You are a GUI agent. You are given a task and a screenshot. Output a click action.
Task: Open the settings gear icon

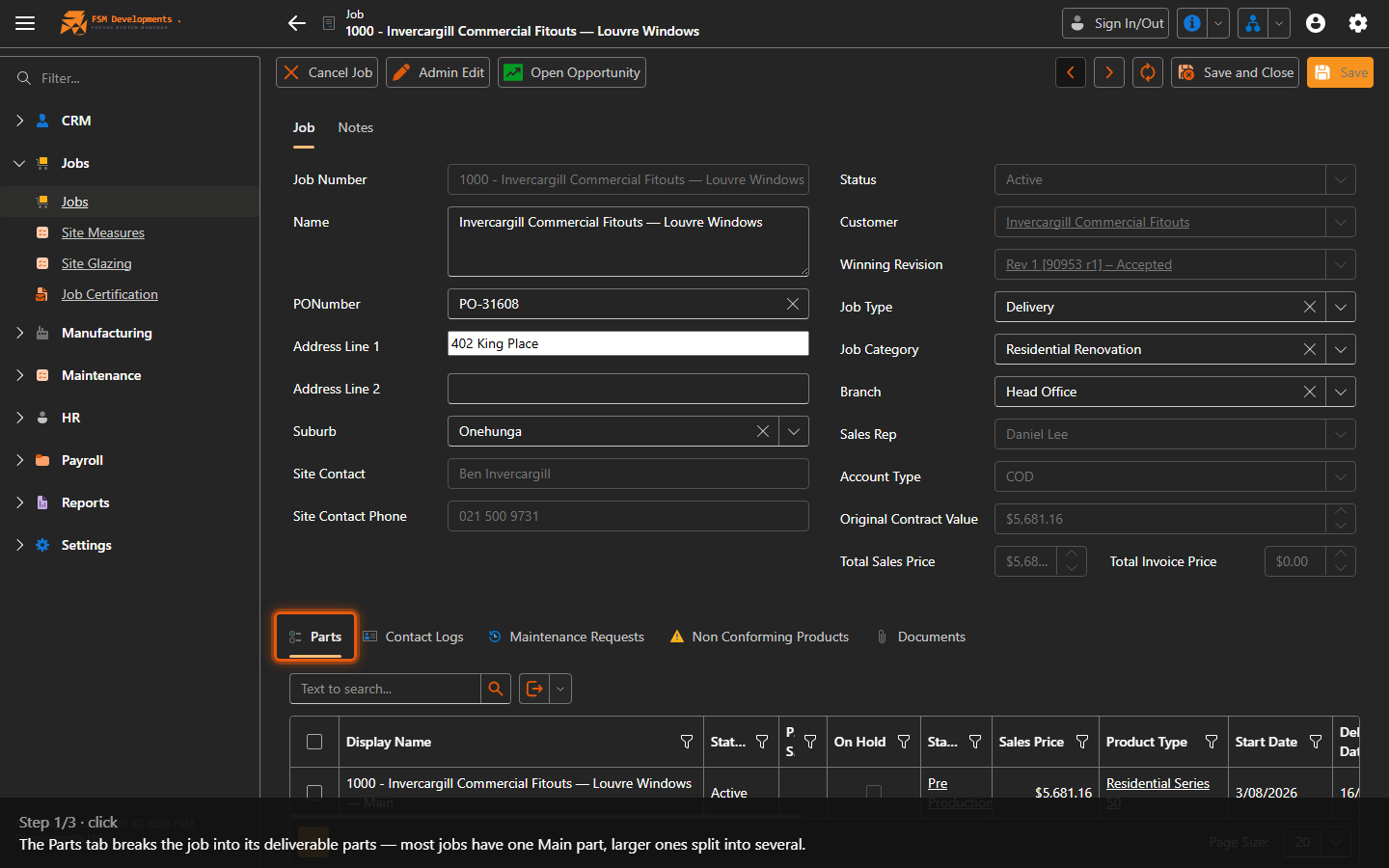point(1358,23)
